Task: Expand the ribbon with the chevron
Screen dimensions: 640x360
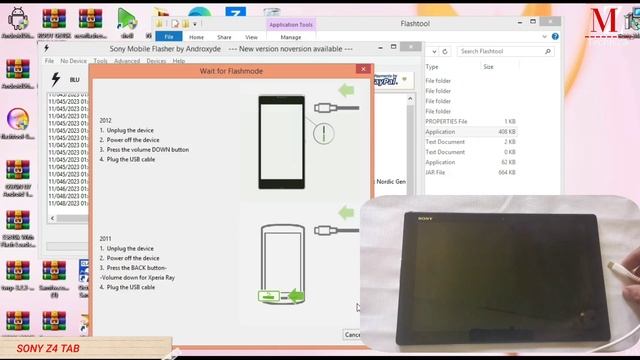Action: (x=544, y=37)
